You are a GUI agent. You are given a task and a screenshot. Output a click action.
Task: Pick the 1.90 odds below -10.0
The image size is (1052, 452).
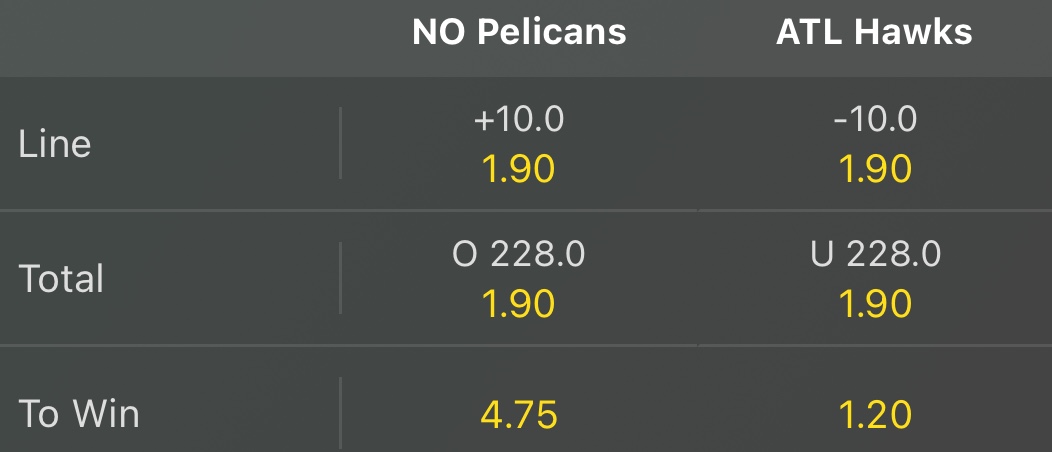(x=874, y=169)
